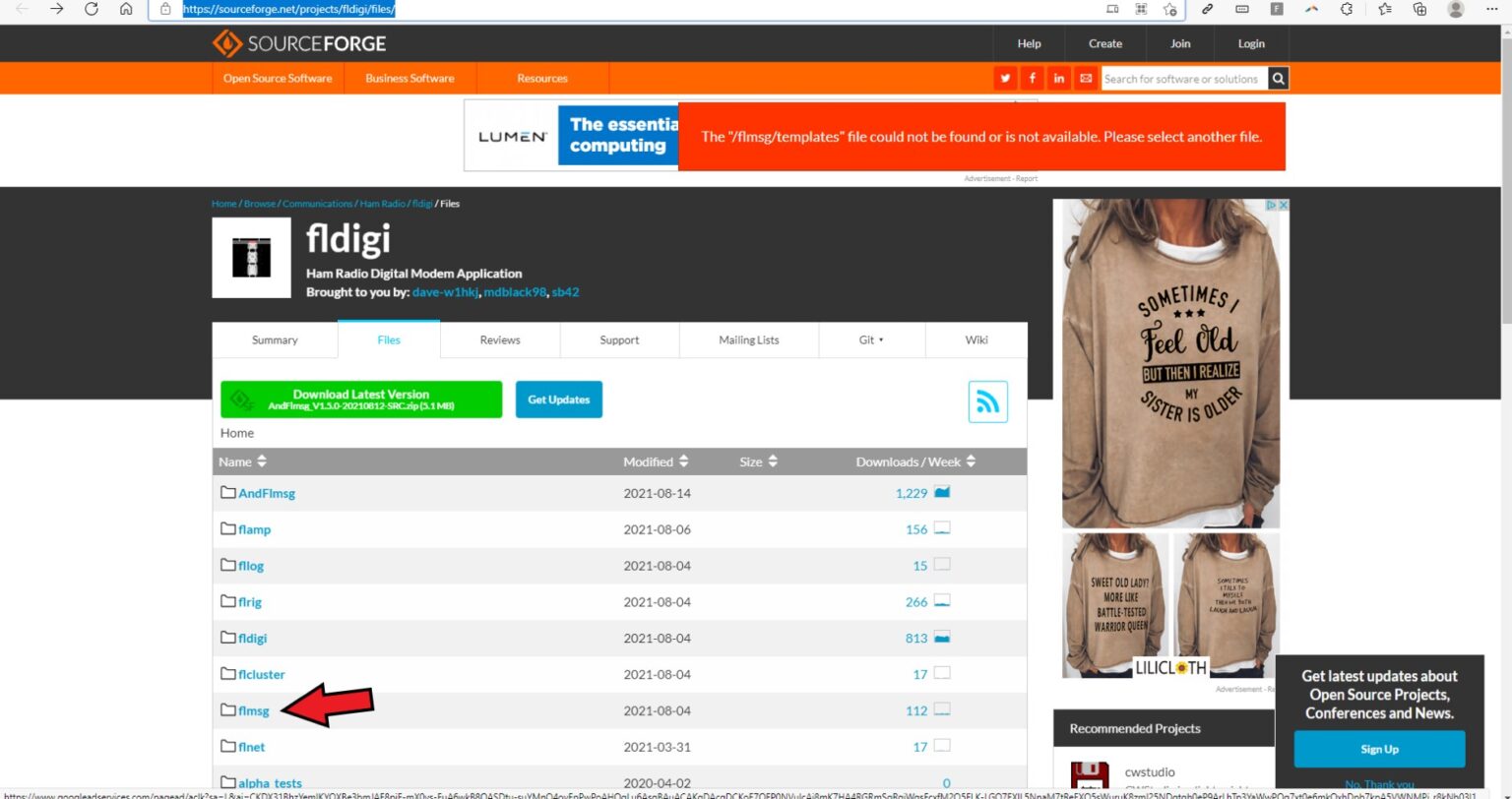Screen dimensions: 1512x799
Task: Click the search magnifier button
Action: 1278,79
